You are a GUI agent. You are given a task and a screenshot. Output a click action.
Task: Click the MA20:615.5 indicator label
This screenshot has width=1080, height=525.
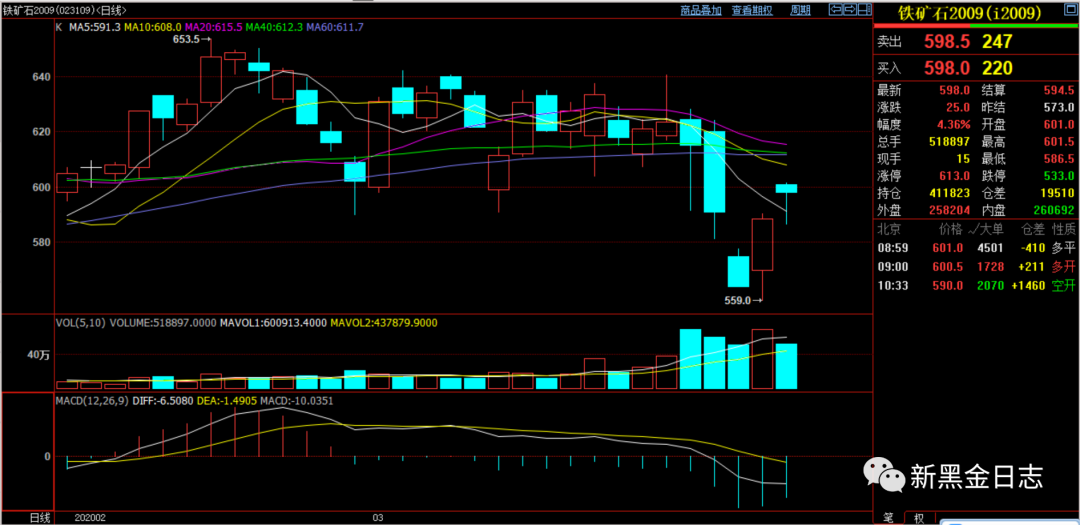click(x=214, y=27)
